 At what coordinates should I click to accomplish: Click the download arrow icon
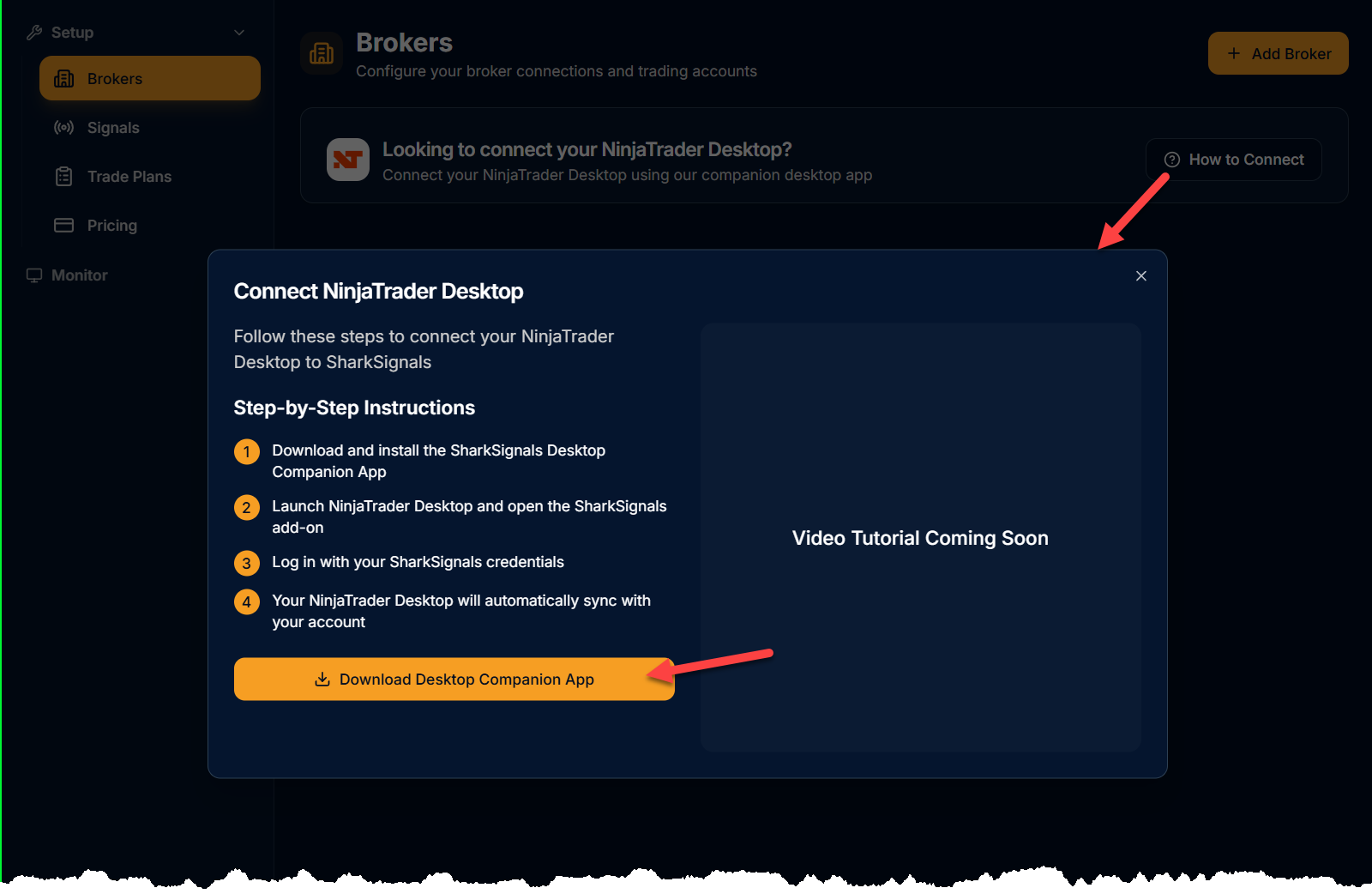[322, 680]
